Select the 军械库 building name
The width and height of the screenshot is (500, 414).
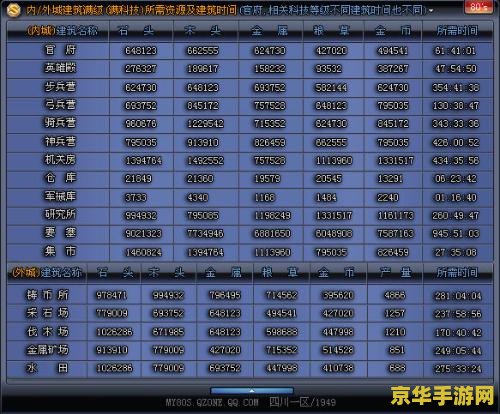point(60,196)
